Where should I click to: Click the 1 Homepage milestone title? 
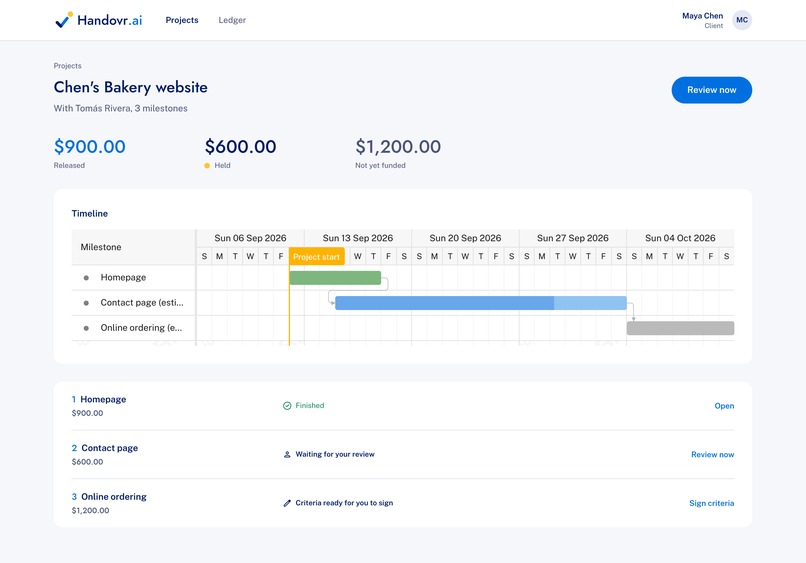click(x=99, y=399)
